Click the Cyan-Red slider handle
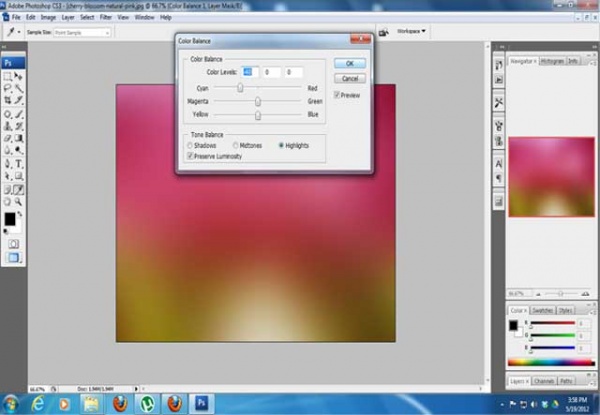This screenshot has width=600, height=415. [x=240, y=87]
